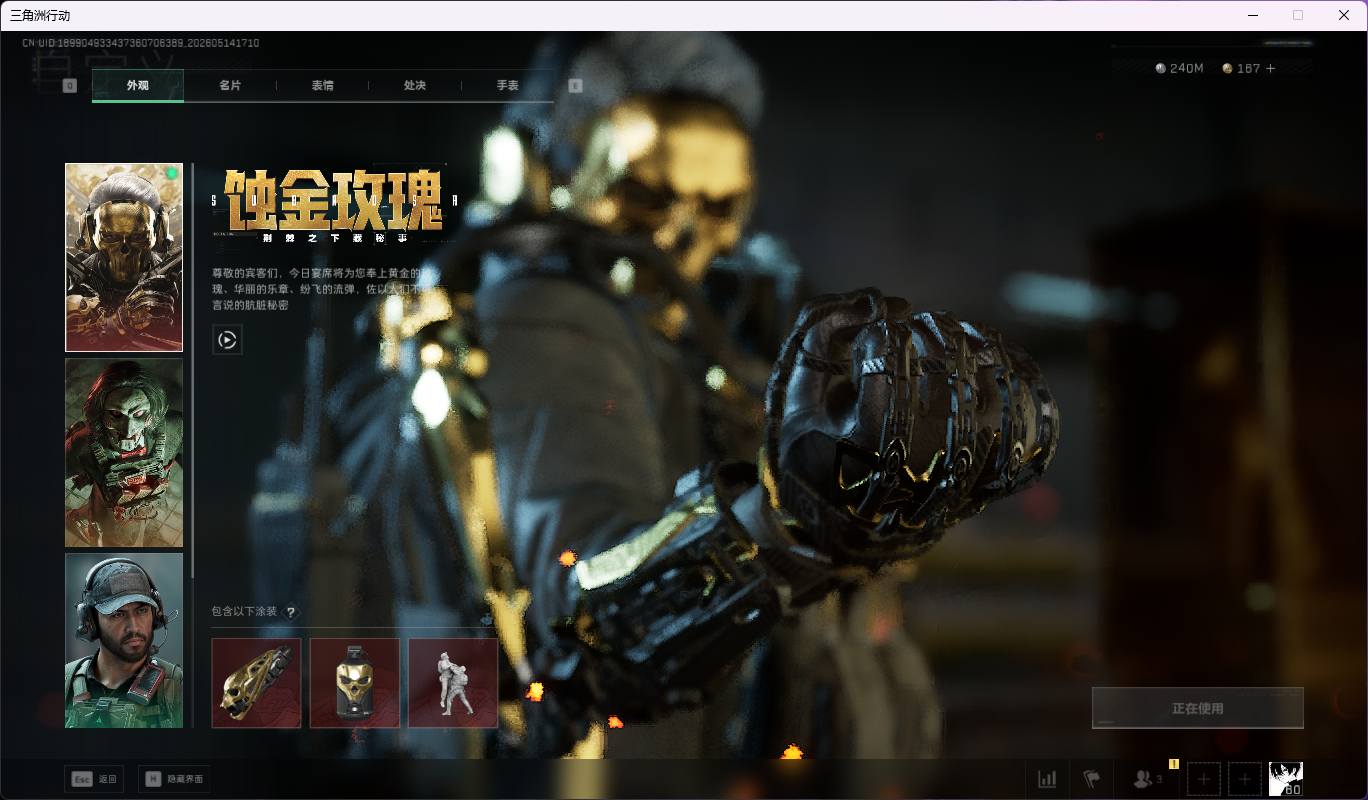Image resolution: width=1368 pixels, height=800 pixels.
Task: Open the 包含以下涂装 help question mark
Action: pos(291,612)
